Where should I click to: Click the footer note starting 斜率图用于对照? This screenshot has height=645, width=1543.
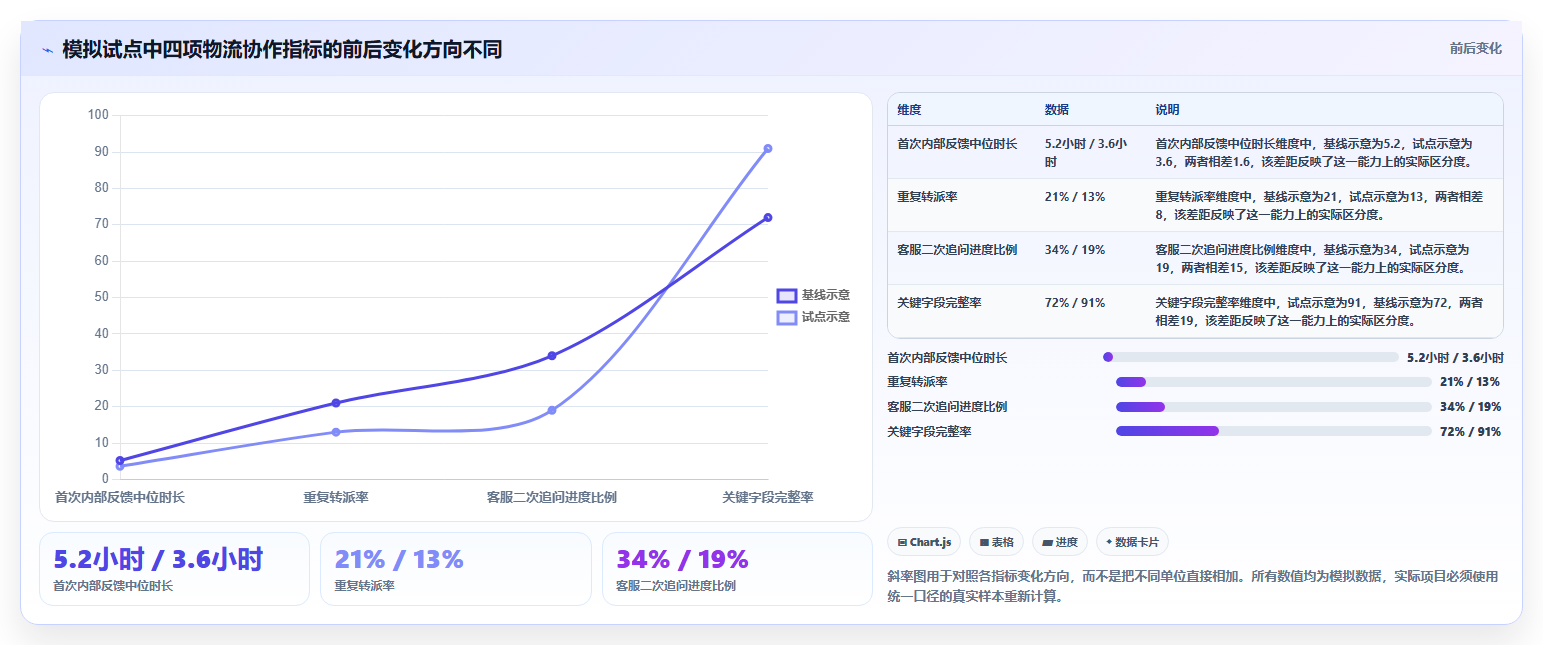pos(1192,587)
